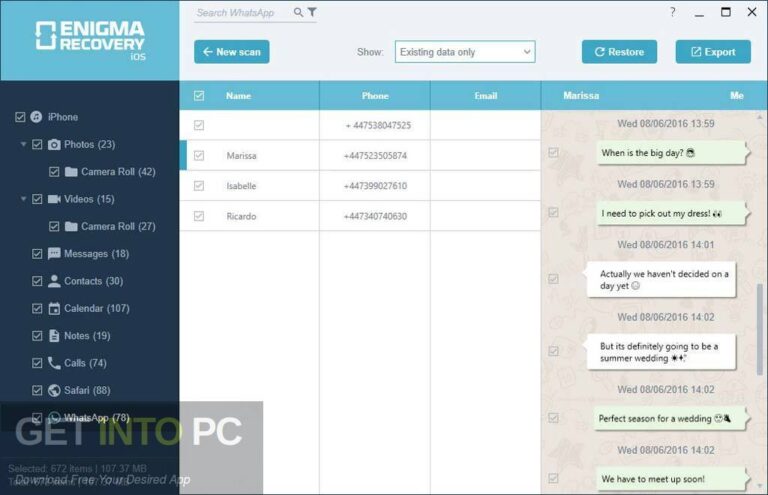Toggle checkbox beside 'Actually we haven't decided' message
This screenshot has width=768, height=495.
pos(553,279)
